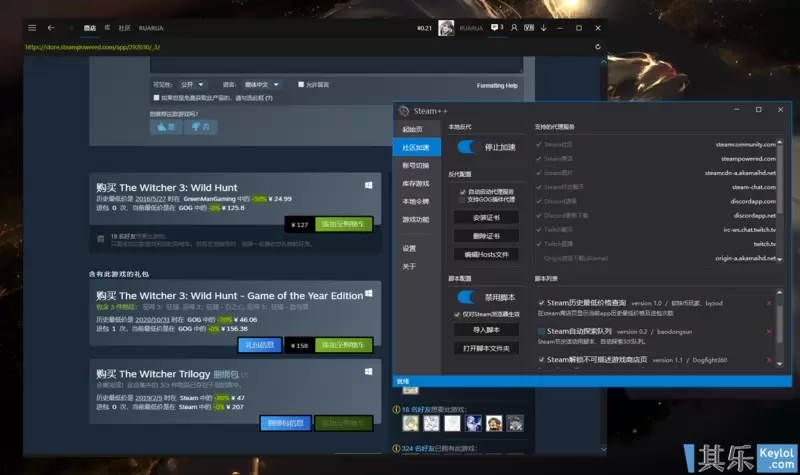Uncheck Steam解锁不可描述游戏商店页 checkbox
This screenshot has width=800, height=475.
[x=541, y=360]
